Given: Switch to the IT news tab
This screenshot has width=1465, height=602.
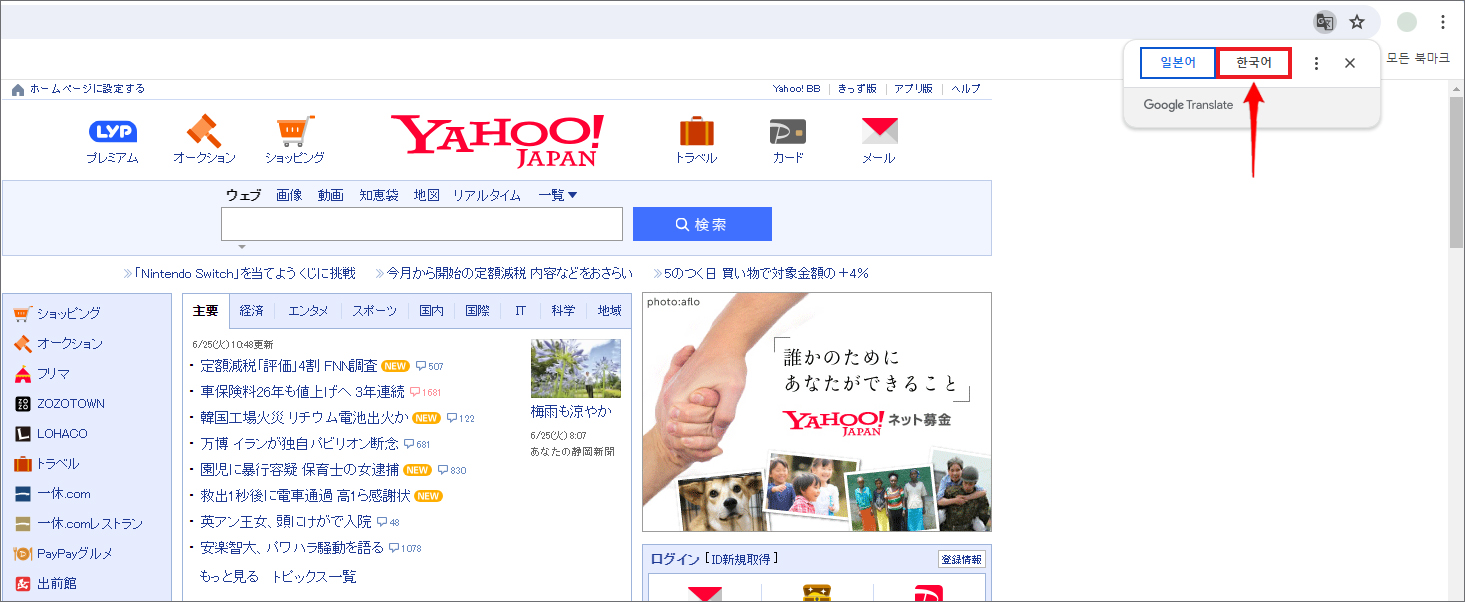Looking at the screenshot, I should coord(521,311).
